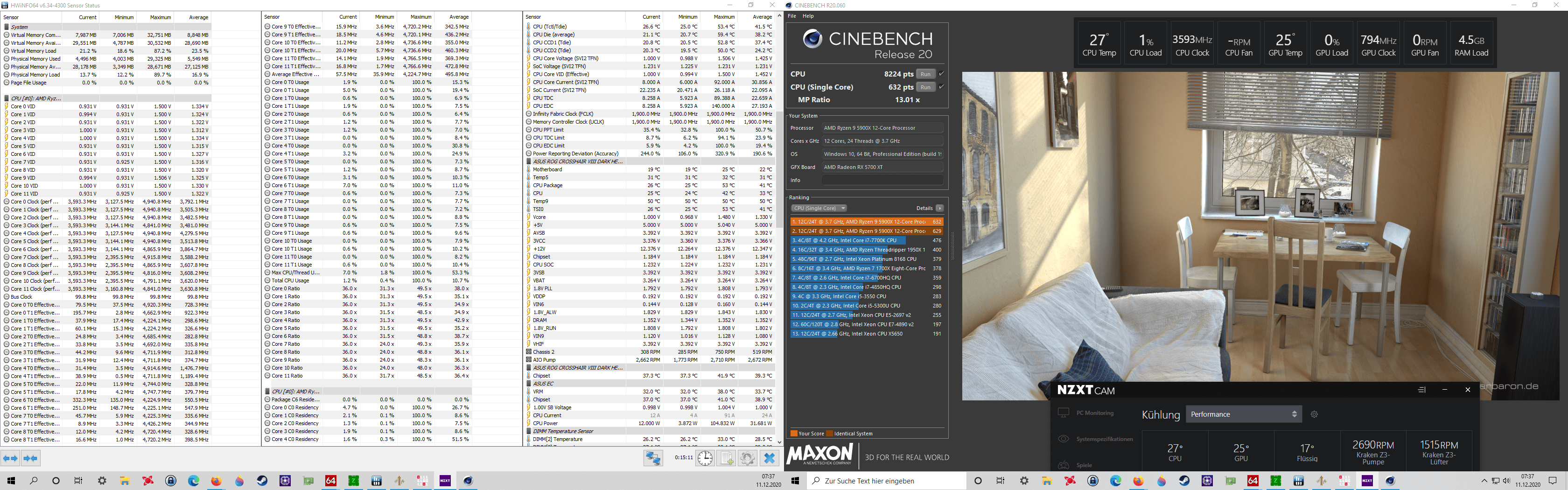
Task: Toggle the CPU (Single Core) test checkbox
Action: 941,87
